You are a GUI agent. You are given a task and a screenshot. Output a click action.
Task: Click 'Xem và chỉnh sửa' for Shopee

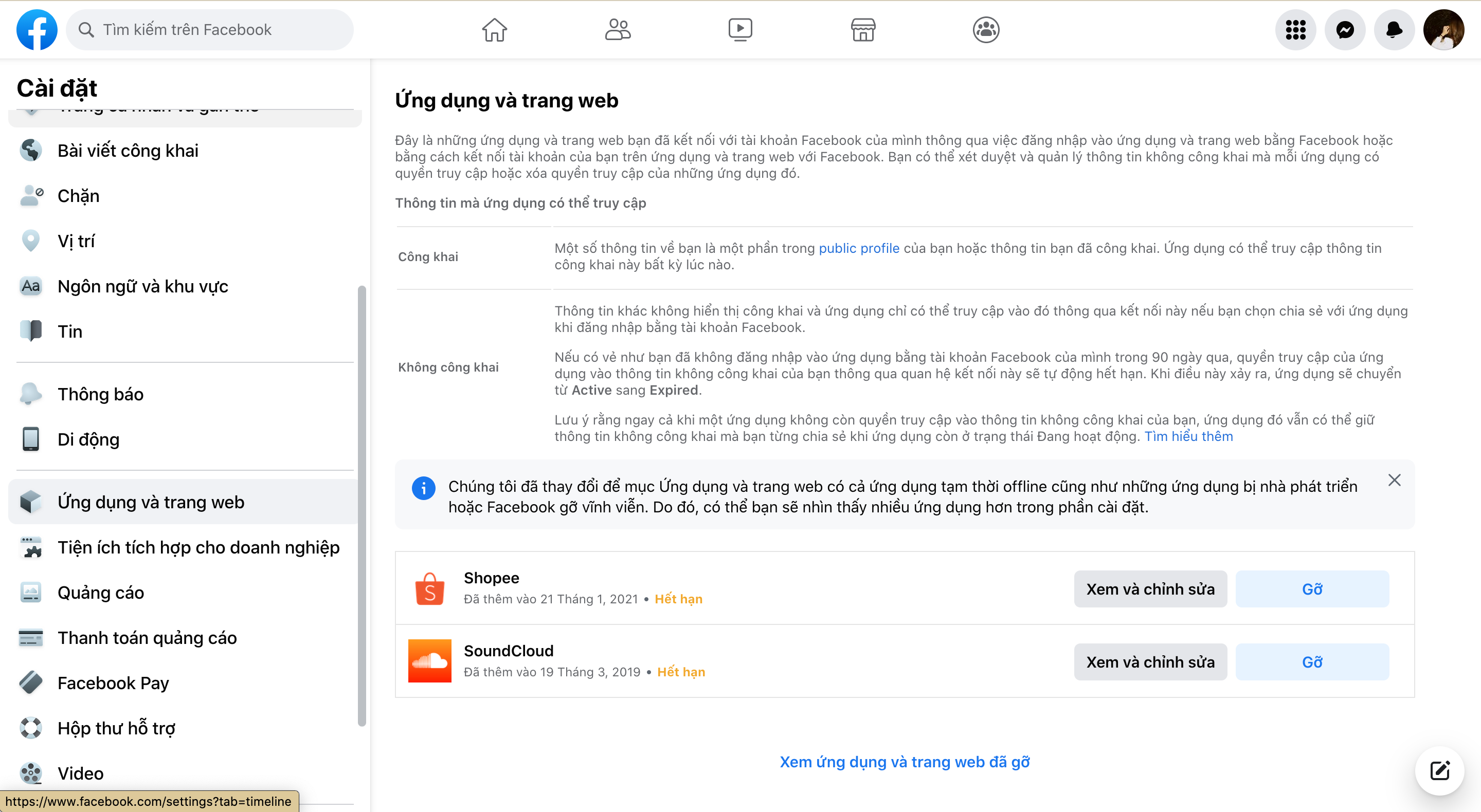1151,588
